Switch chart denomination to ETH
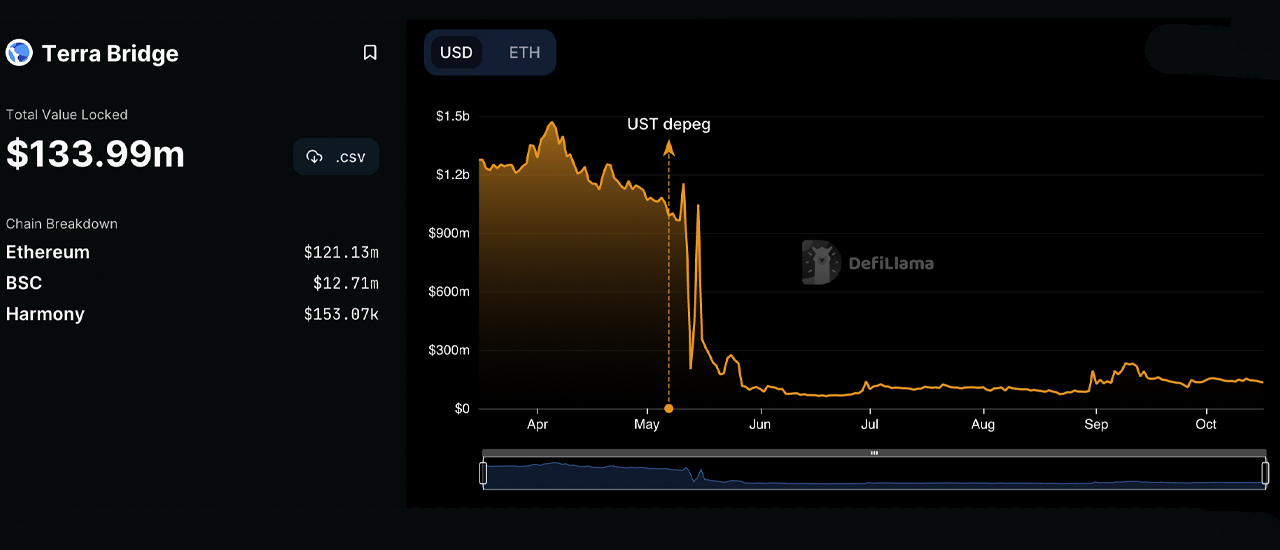Screen dimensions: 1280x550 [x=524, y=53]
